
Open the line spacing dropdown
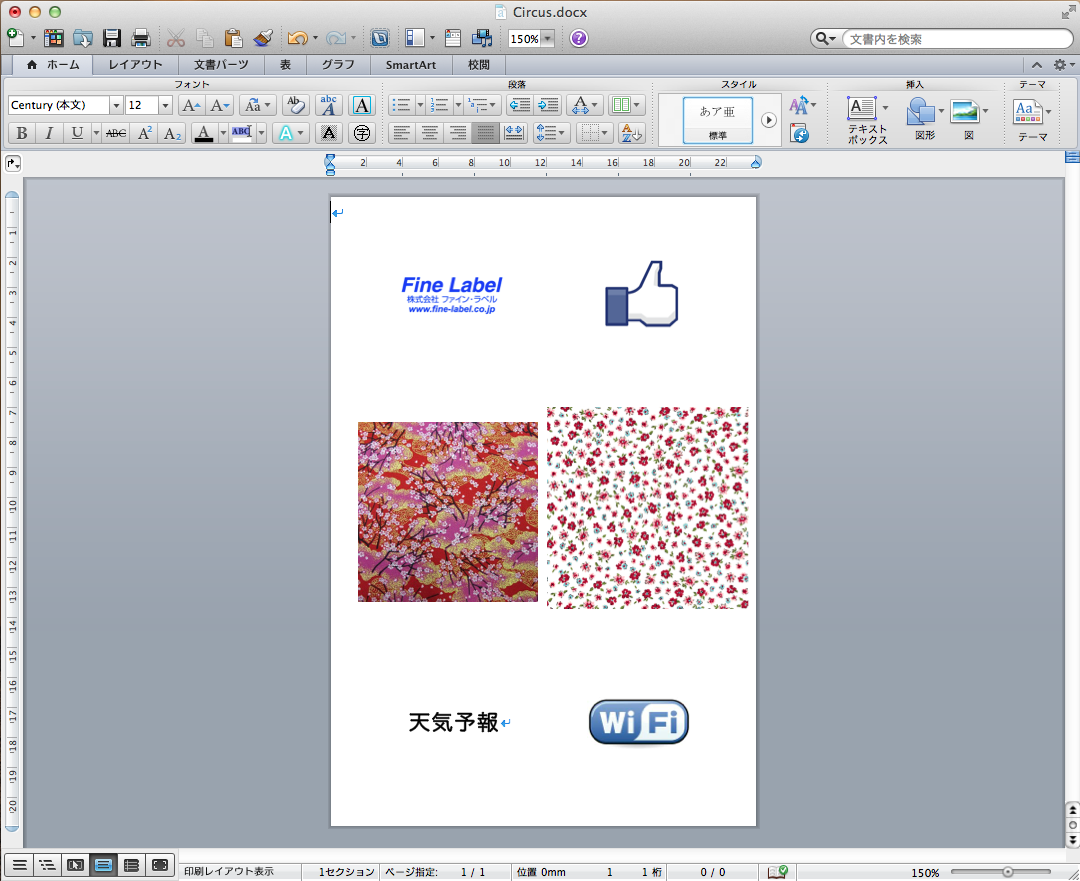coord(552,133)
